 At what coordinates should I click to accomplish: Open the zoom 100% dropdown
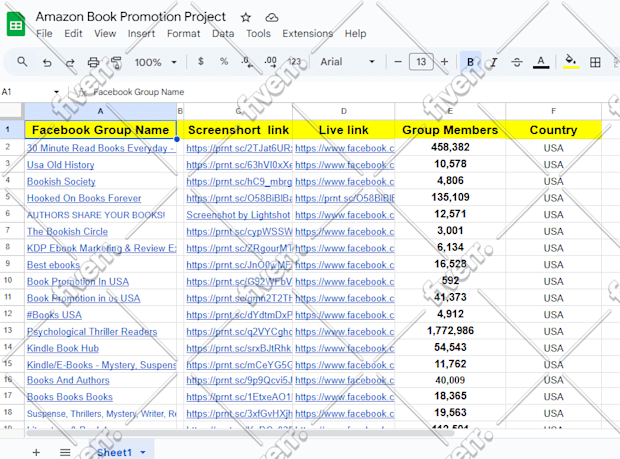tap(155, 62)
